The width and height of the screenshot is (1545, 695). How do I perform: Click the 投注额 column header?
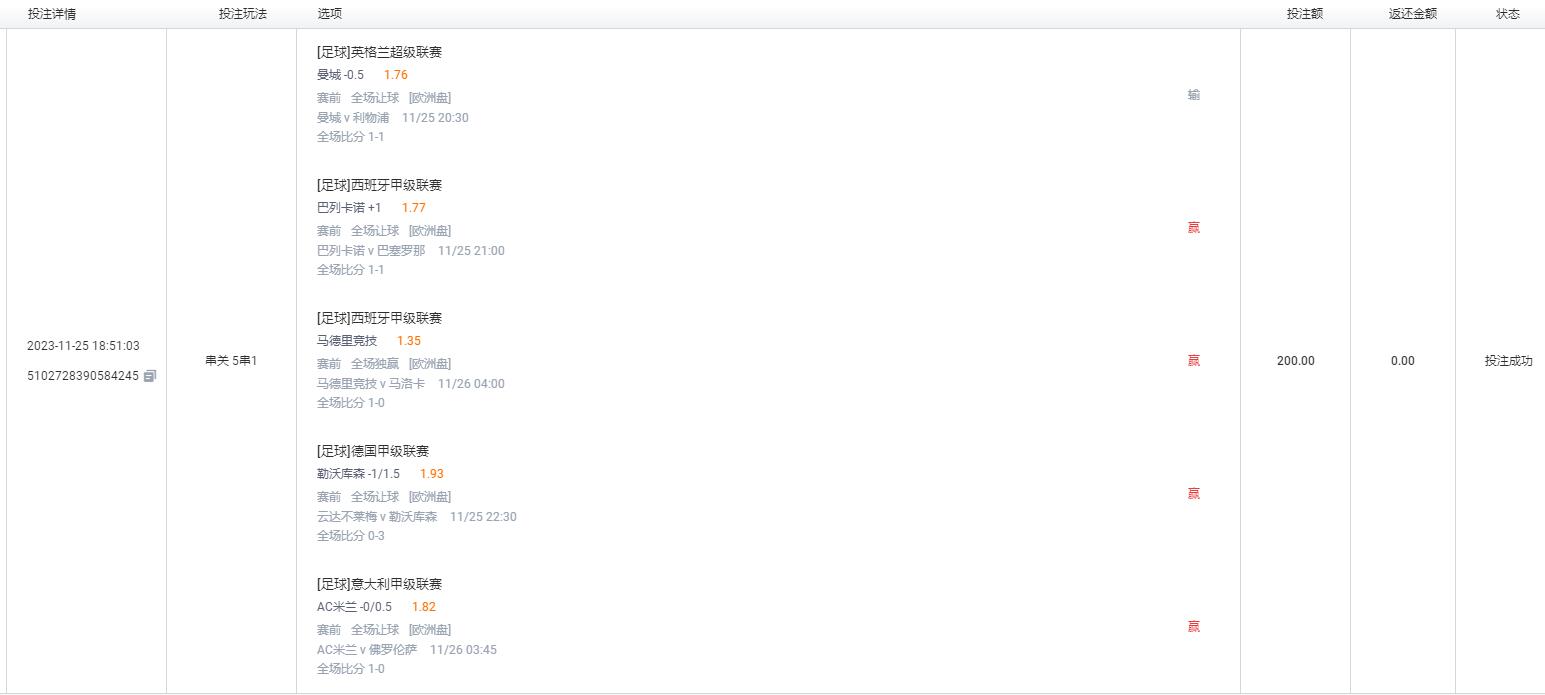[x=1305, y=14]
